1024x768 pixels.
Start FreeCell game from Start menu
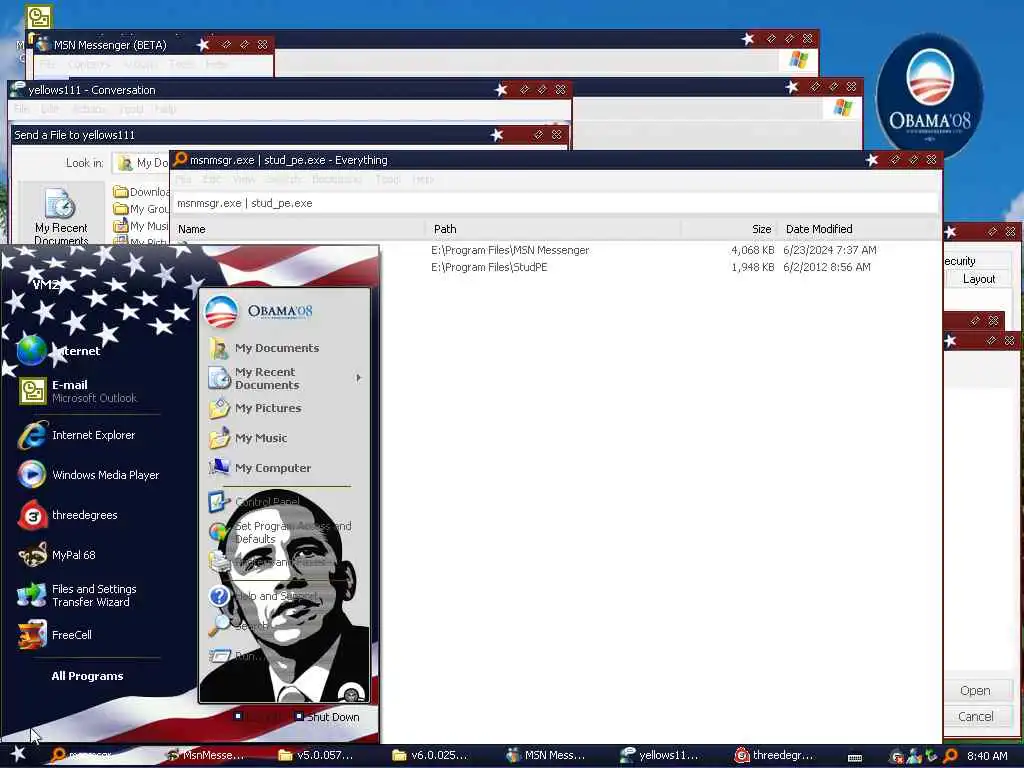[x=55, y=635]
